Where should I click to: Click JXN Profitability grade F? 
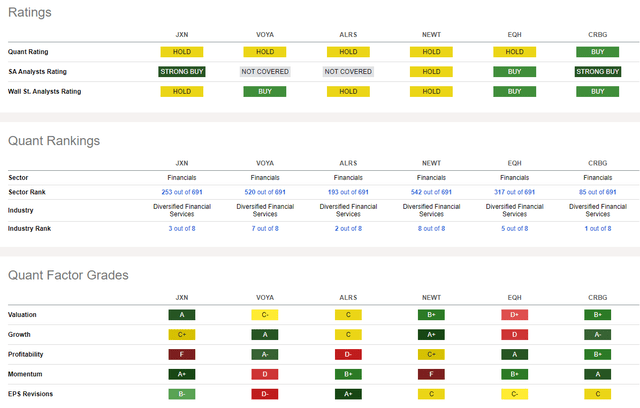182,354
